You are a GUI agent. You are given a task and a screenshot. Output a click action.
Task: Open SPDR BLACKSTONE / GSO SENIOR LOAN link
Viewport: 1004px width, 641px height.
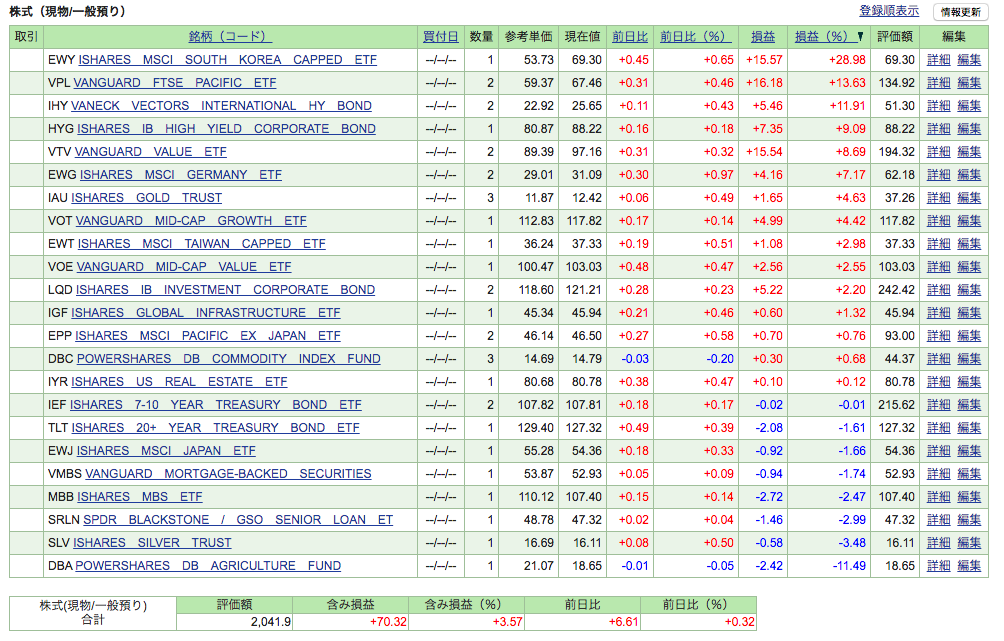(x=238, y=521)
